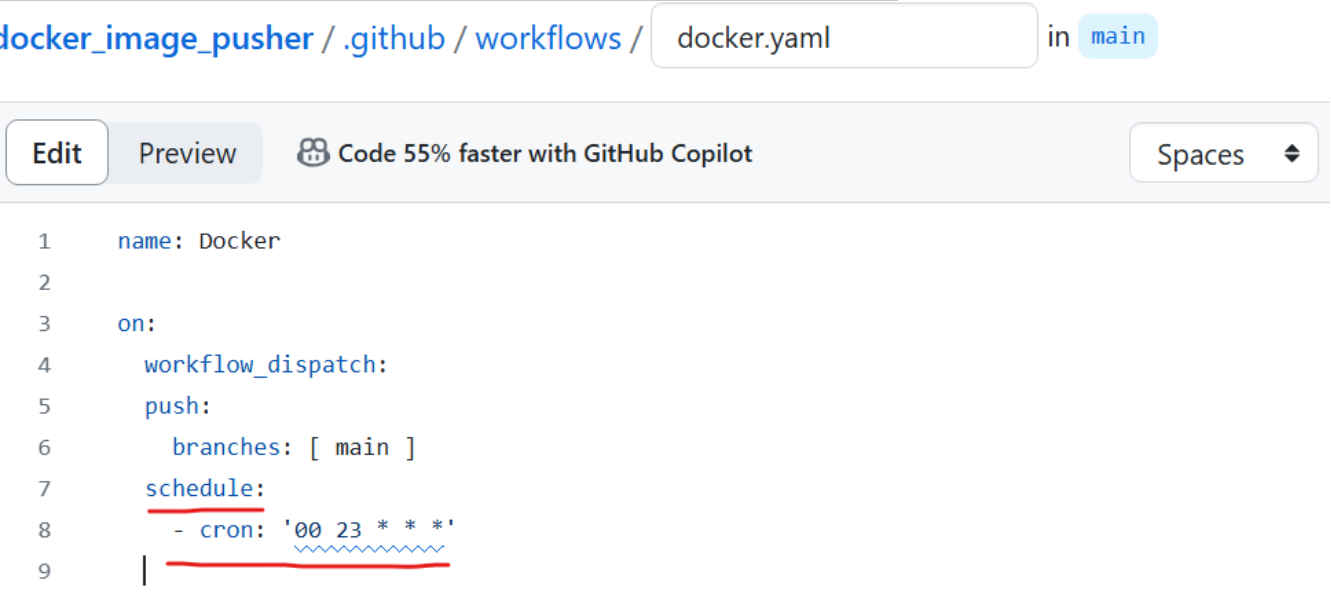Click the main branch label
Image resolution: width=1331 pixels, height=593 pixels.
click(1117, 37)
